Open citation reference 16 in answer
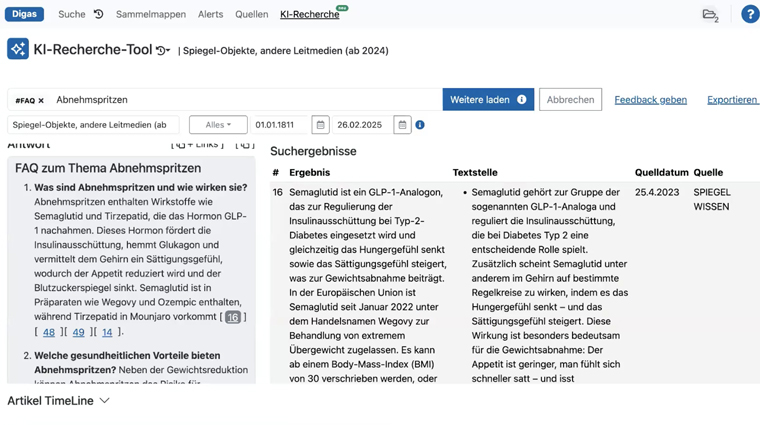The height and width of the screenshot is (425, 760). pyautogui.click(x=233, y=317)
